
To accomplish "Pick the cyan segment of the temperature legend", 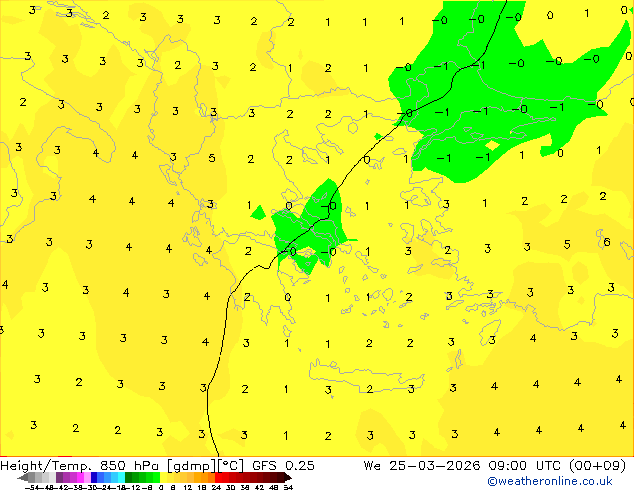I will pyautogui.click(x=121, y=477).
